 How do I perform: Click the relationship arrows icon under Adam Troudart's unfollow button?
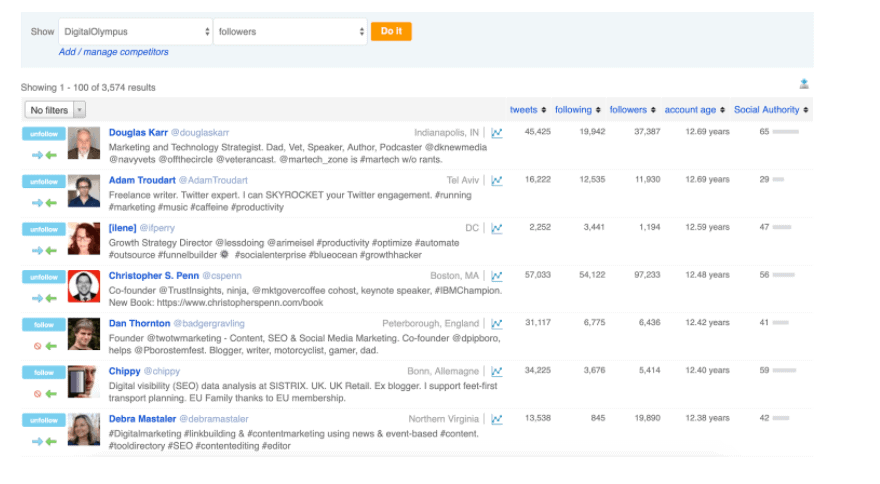tap(44, 203)
